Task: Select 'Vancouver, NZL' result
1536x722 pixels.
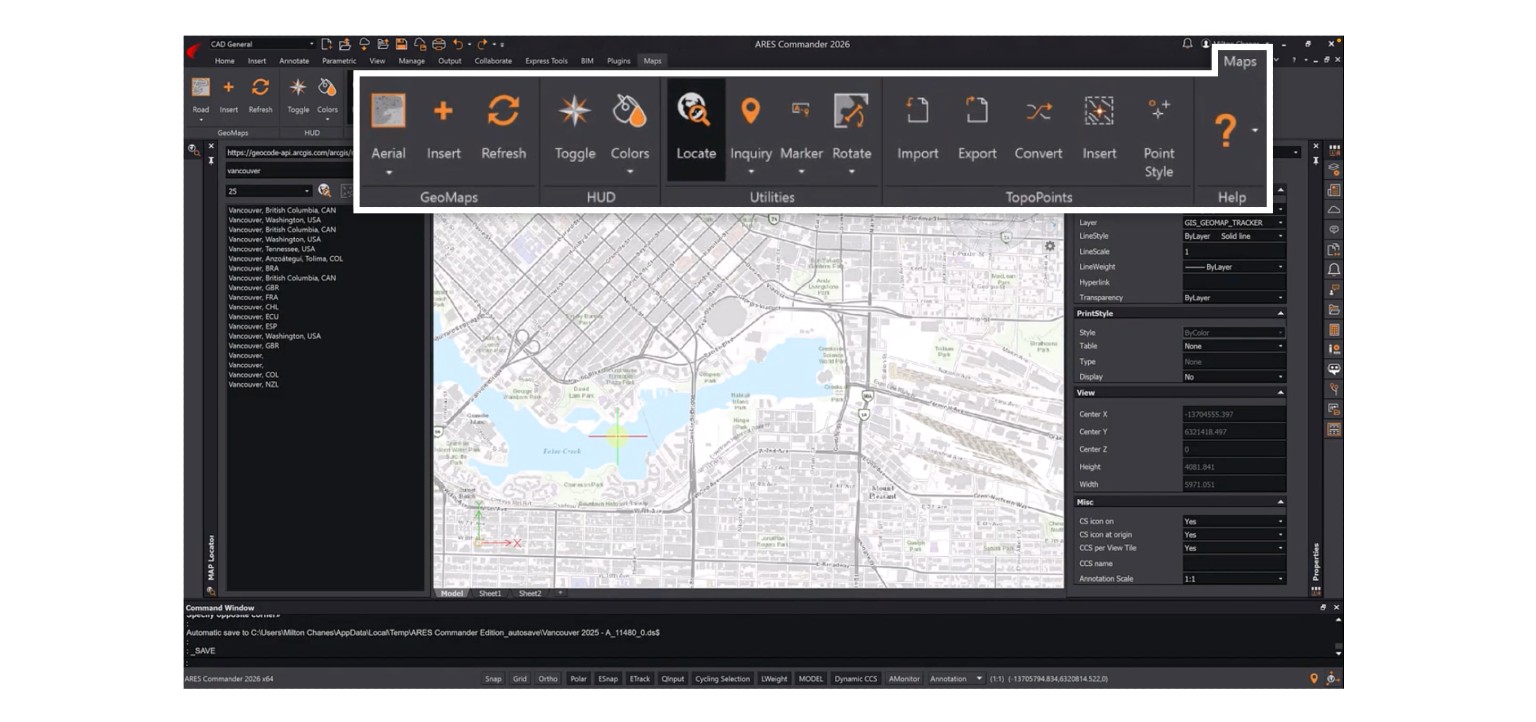Action: click(254, 384)
